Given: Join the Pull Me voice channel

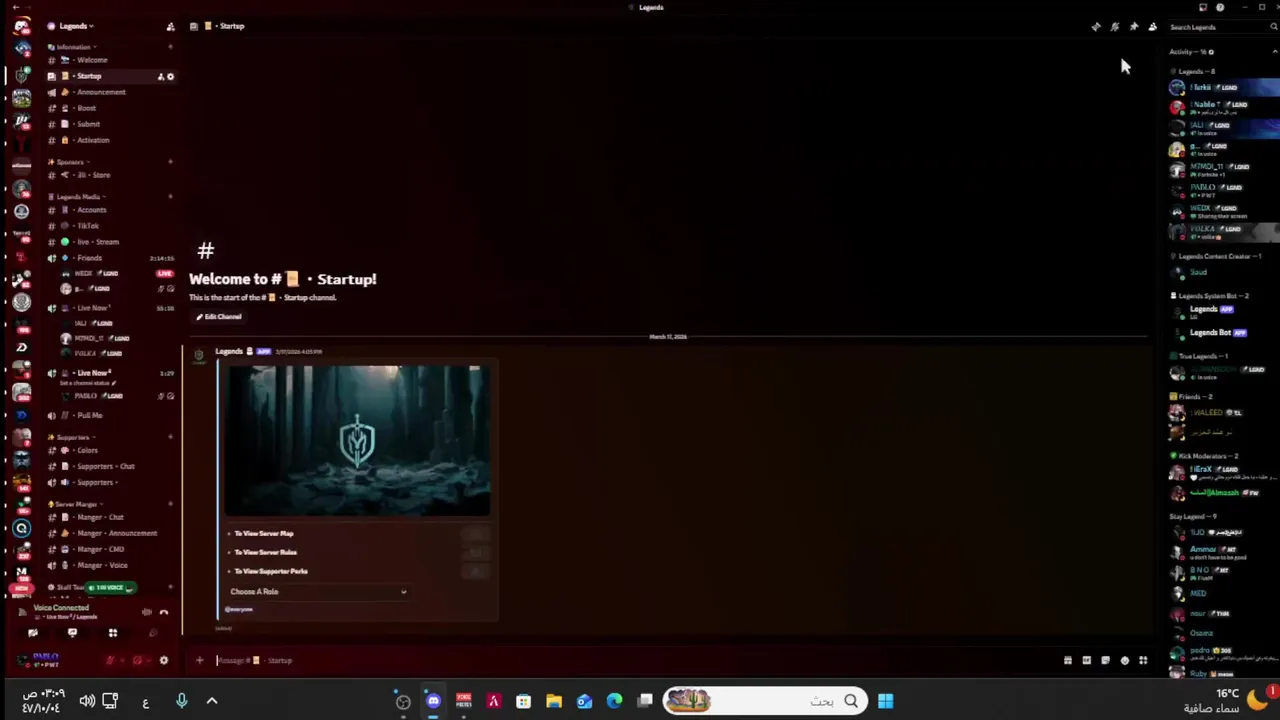Looking at the screenshot, I should 110,415.
